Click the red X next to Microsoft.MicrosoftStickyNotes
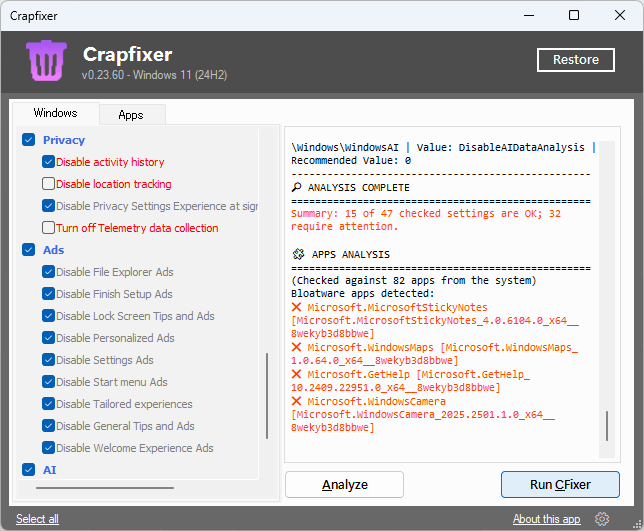The image size is (644, 531). 296,307
